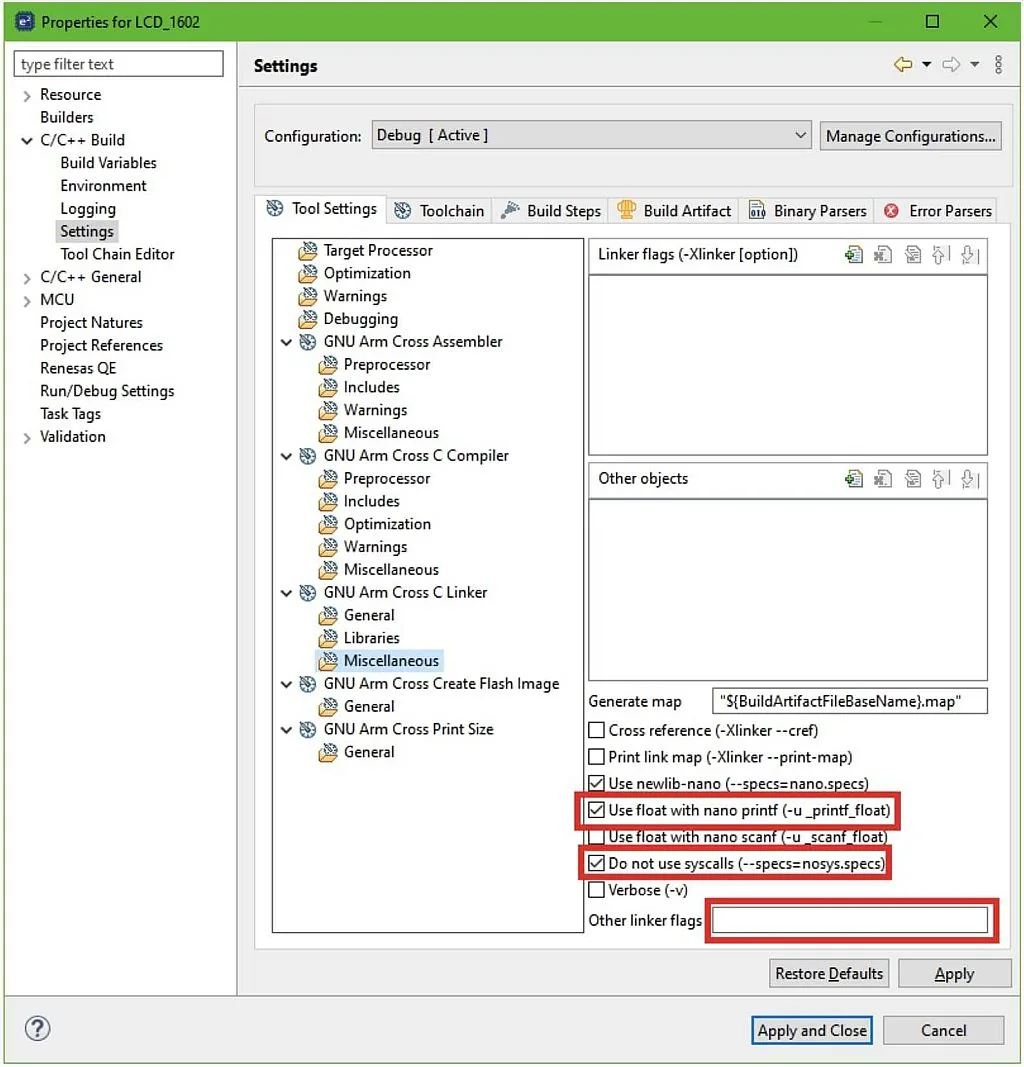Click the Restore Defaults button
Screen dimensions: 1024x1067
(829, 974)
